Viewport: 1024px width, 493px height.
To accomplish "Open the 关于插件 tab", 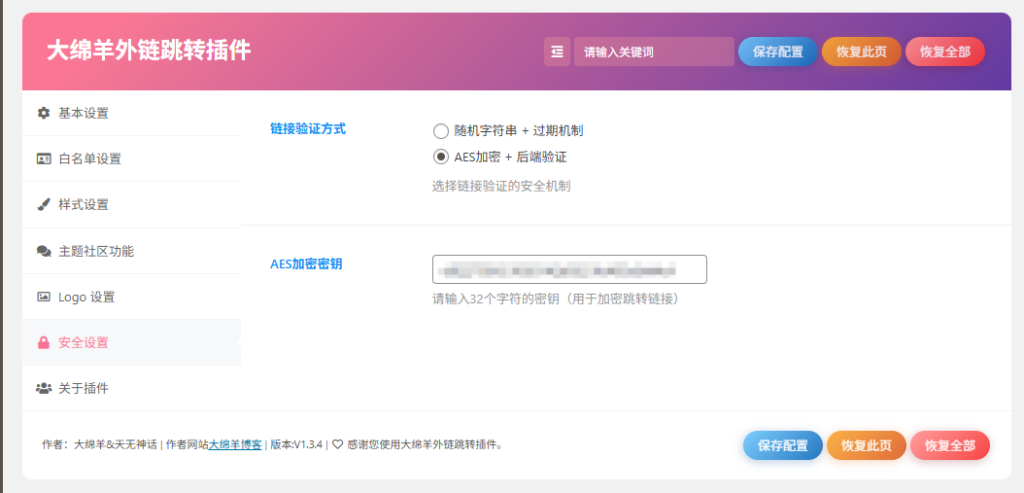I will tap(83, 388).
